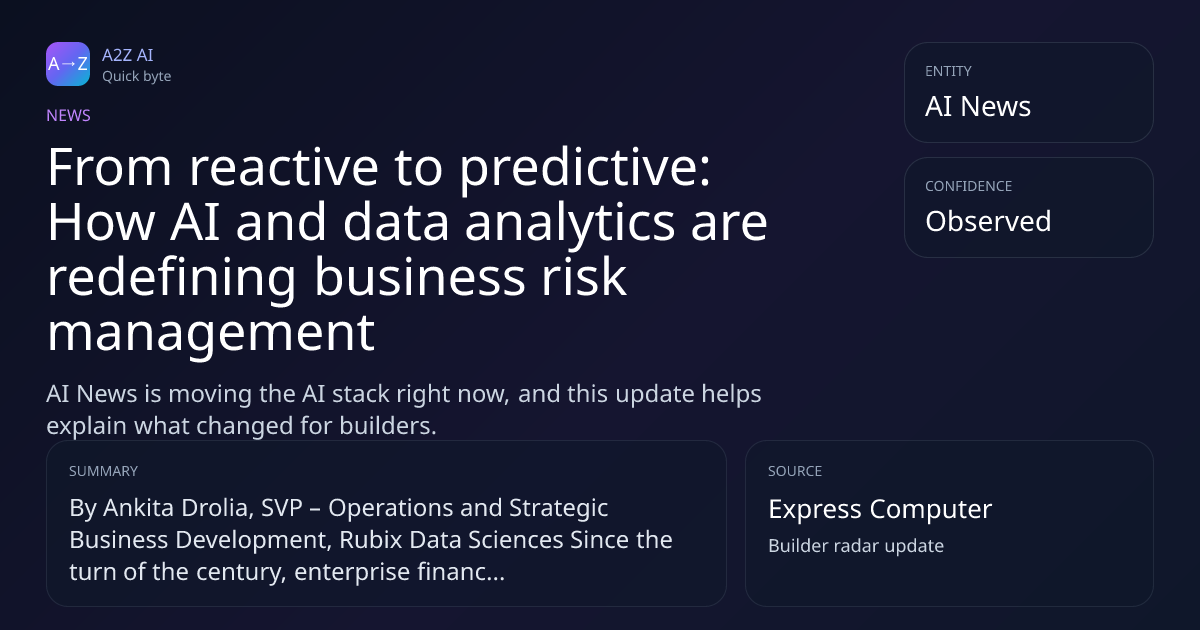Select the Quick byte subtitle text

pos(136,76)
